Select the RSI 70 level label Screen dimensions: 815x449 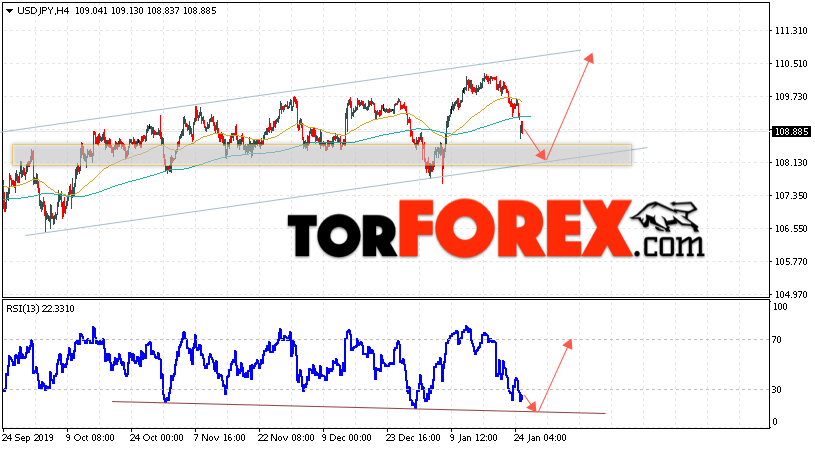coord(777,340)
